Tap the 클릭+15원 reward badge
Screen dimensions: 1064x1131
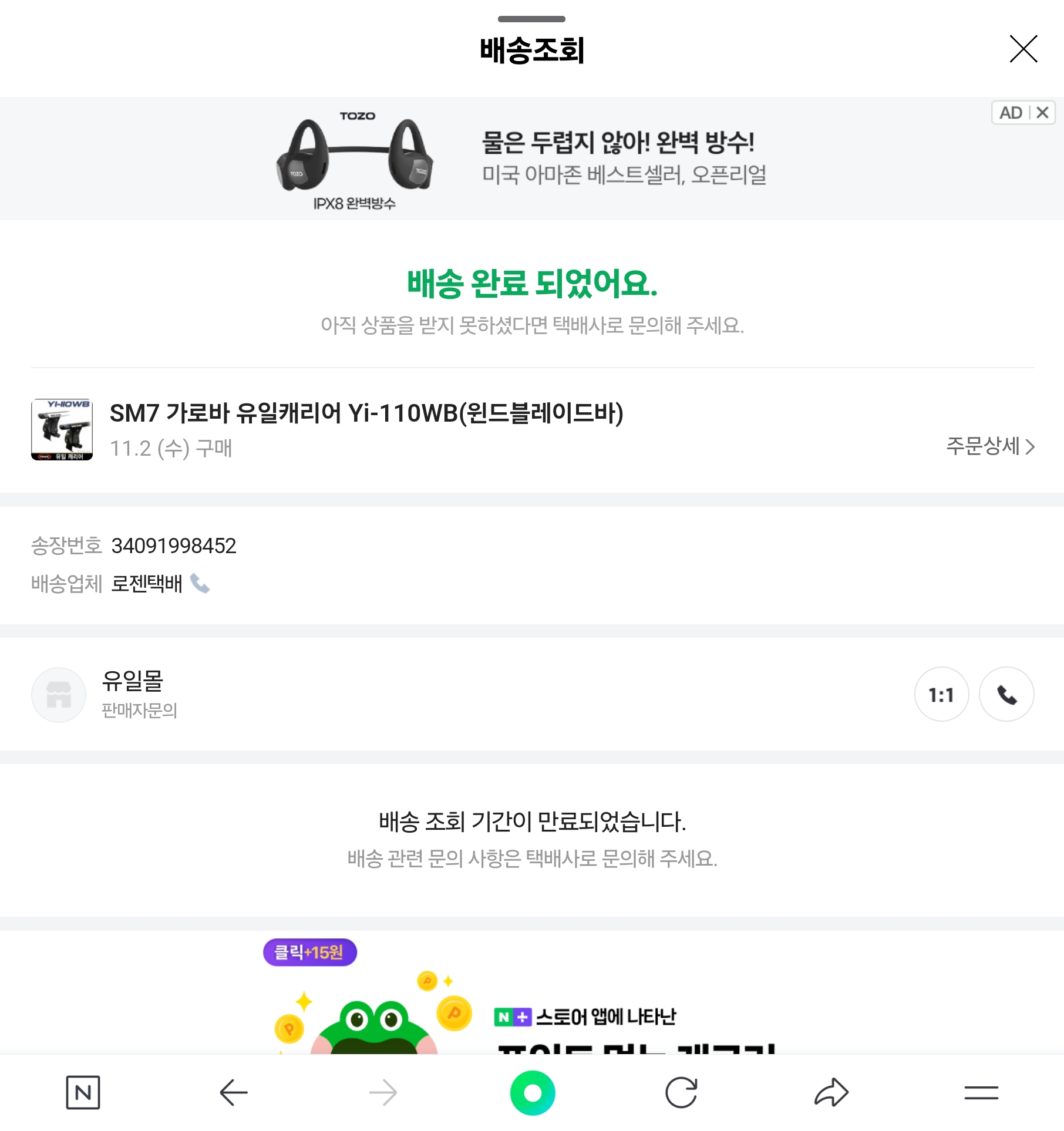pos(309,952)
